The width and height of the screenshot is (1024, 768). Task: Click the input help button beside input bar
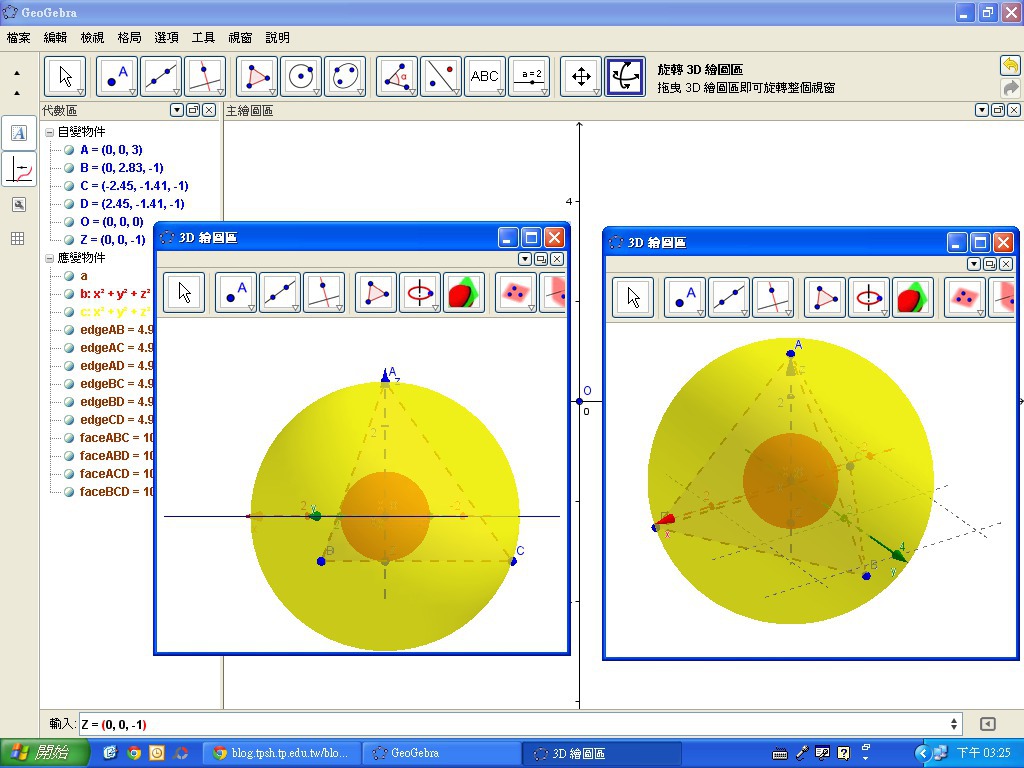pos(987,724)
